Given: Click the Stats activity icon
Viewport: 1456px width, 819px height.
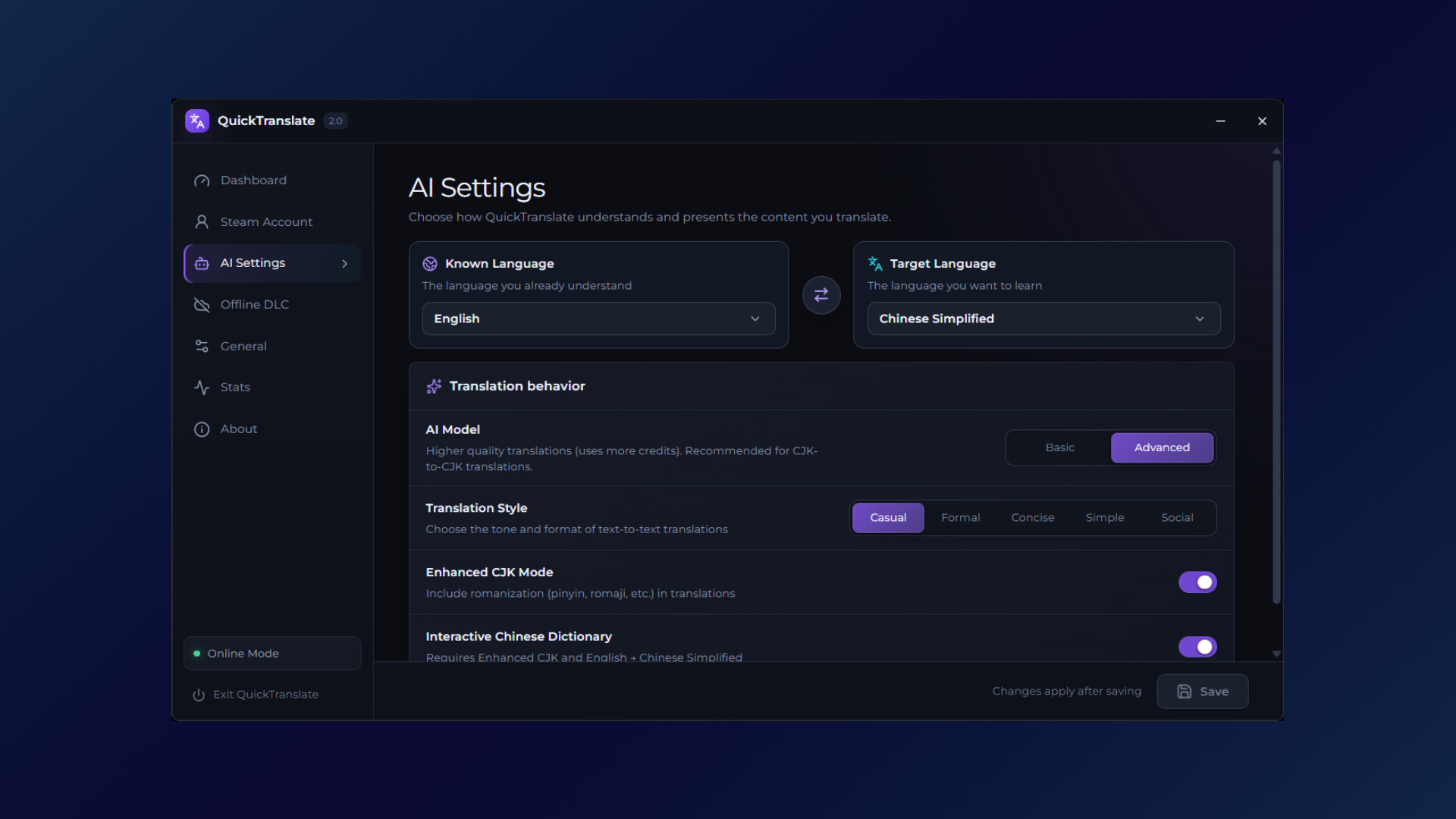Looking at the screenshot, I should [202, 388].
